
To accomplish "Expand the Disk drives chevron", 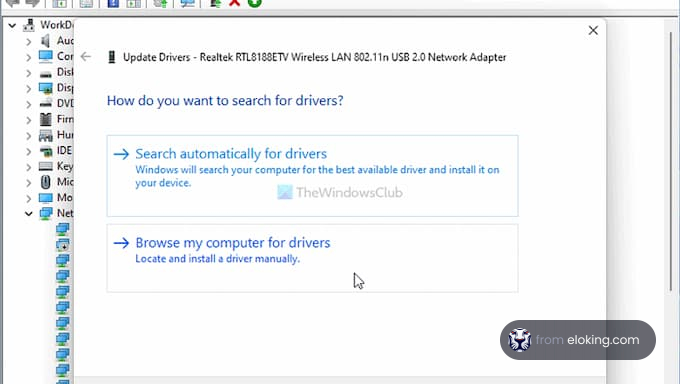I will coord(29,73).
